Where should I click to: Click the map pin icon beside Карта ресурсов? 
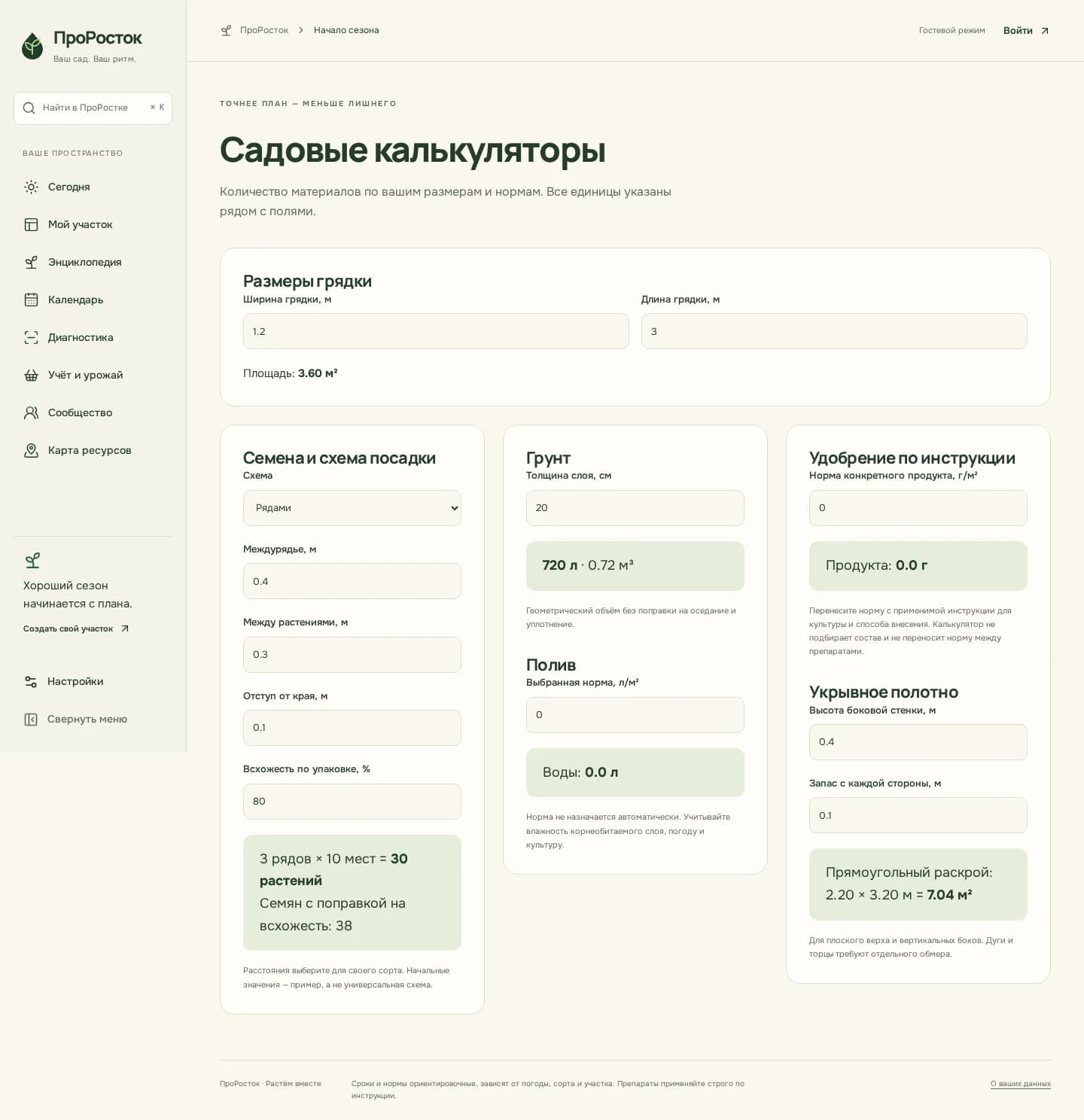pos(31,450)
